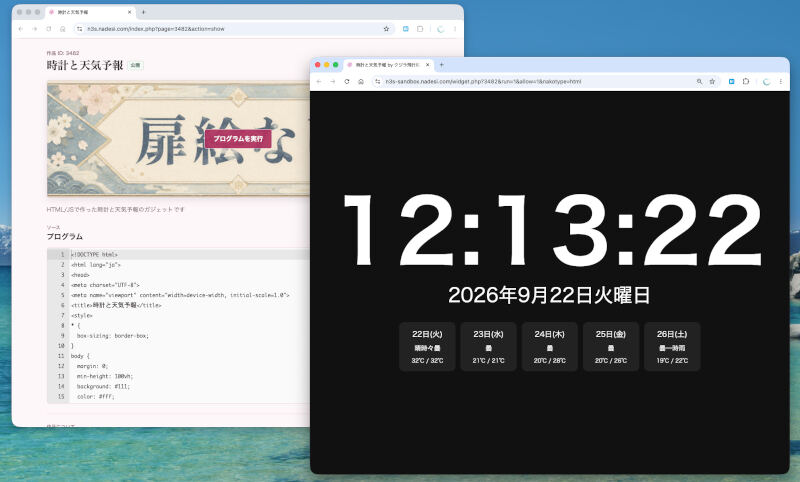The image size is (800, 482).
Task: Click the 22日(火) forecast card
Action: pyautogui.click(x=428, y=347)
